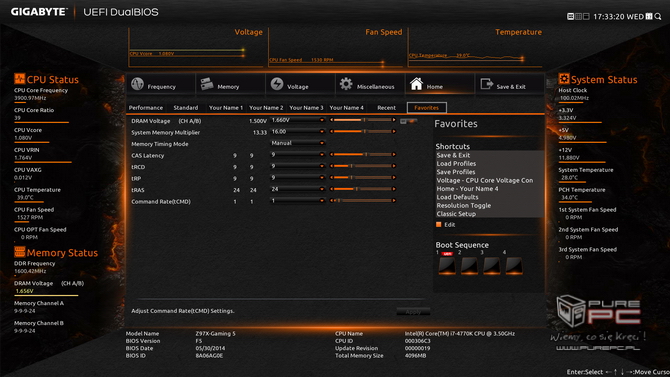Click the Apply button

click(413, 312)
